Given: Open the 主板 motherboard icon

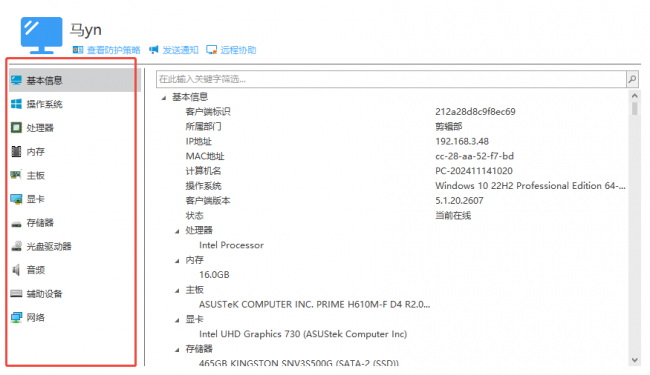Looking at the screenshot, I should 16,175.
